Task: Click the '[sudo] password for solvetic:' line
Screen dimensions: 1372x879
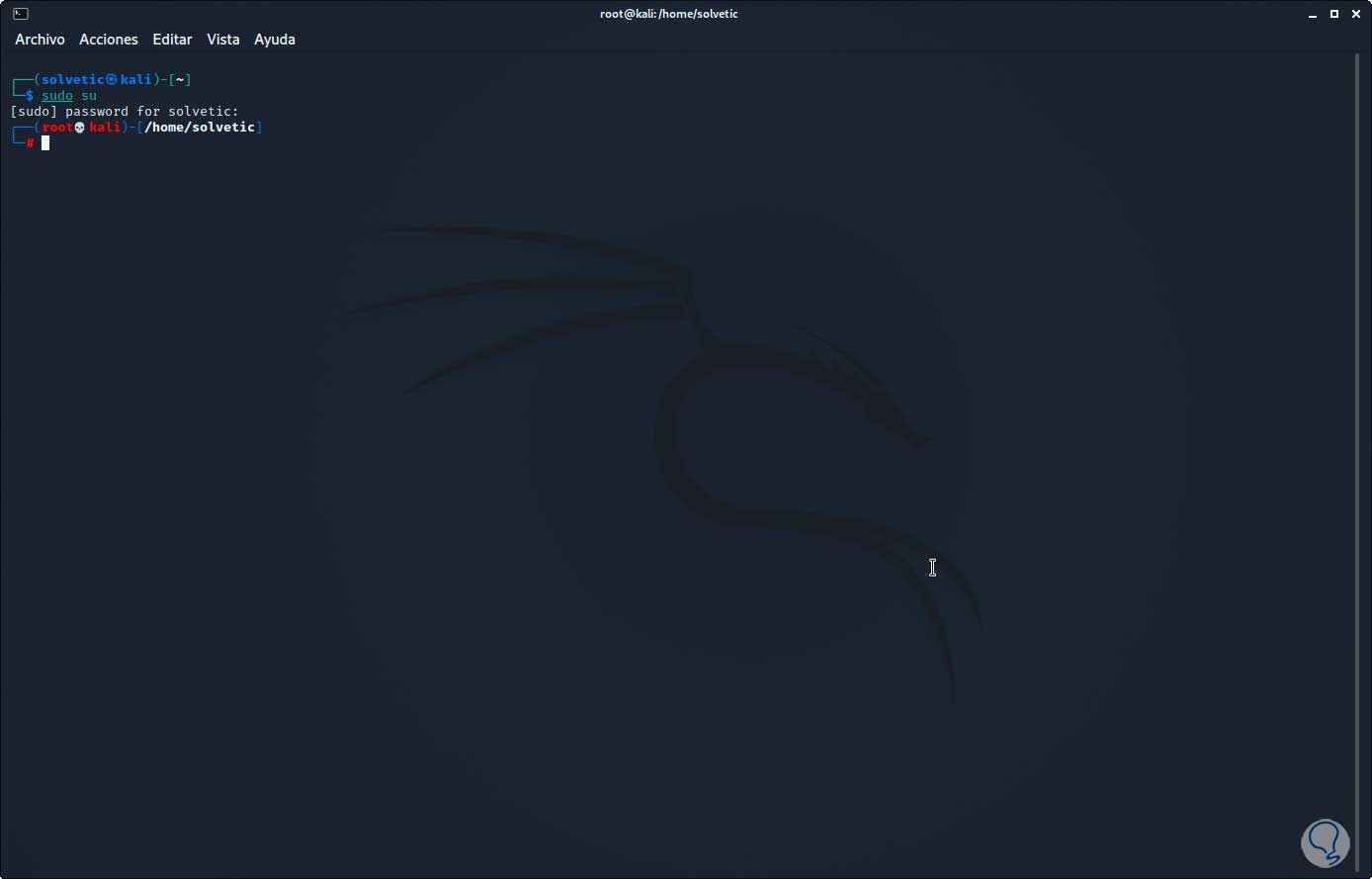Action: [x=125, y=112]
